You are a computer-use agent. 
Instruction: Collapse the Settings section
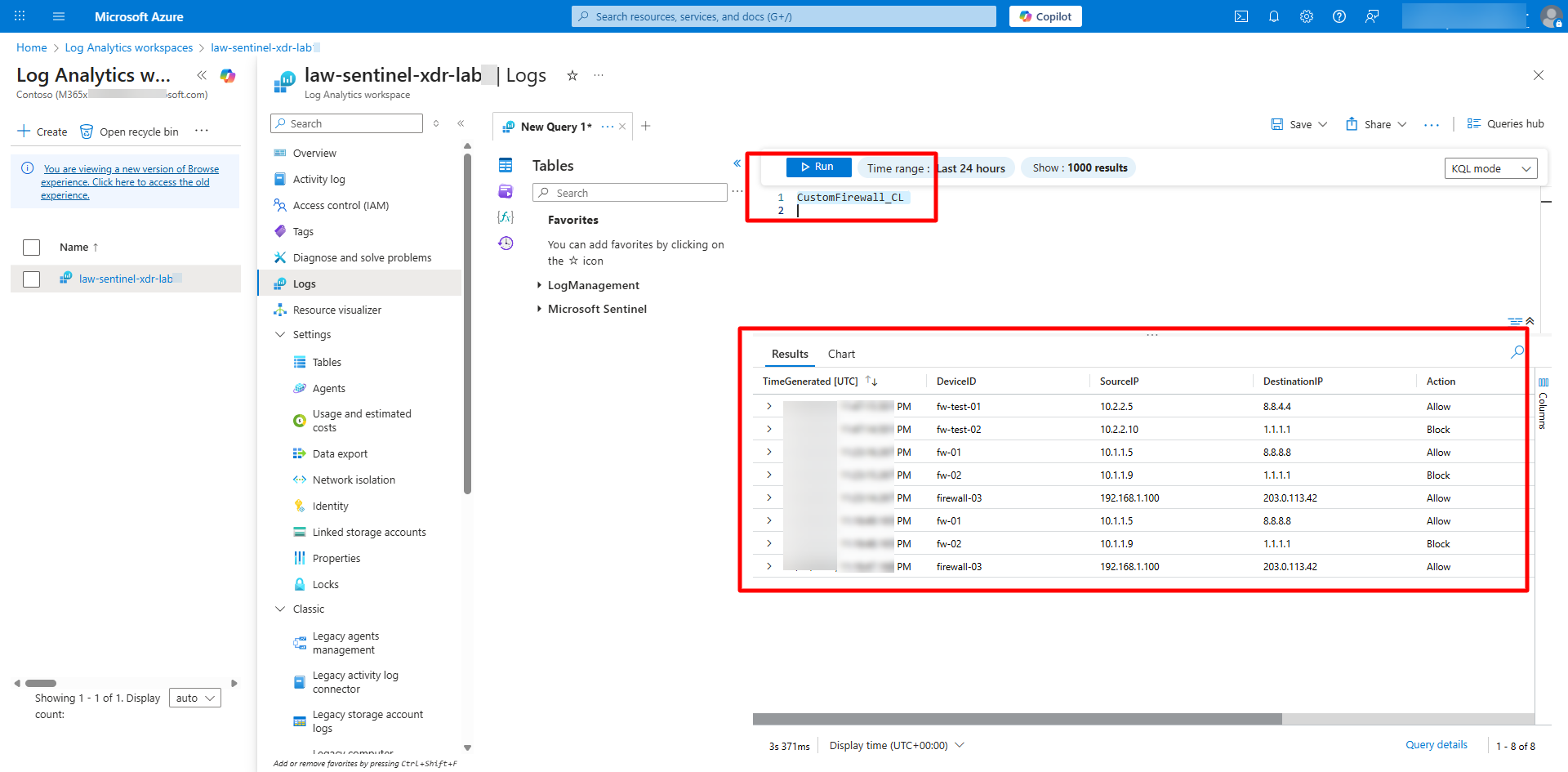tap(280, 334)
